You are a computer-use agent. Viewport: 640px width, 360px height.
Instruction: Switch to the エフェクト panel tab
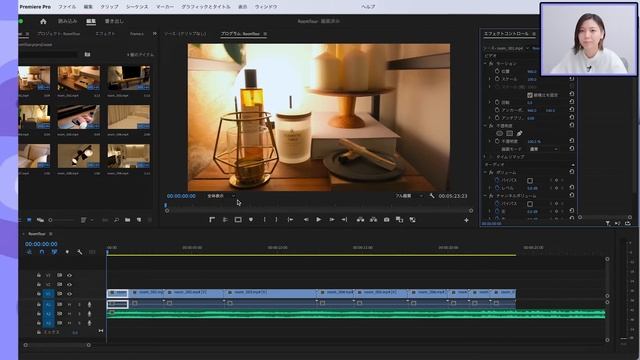click(105, 34)
